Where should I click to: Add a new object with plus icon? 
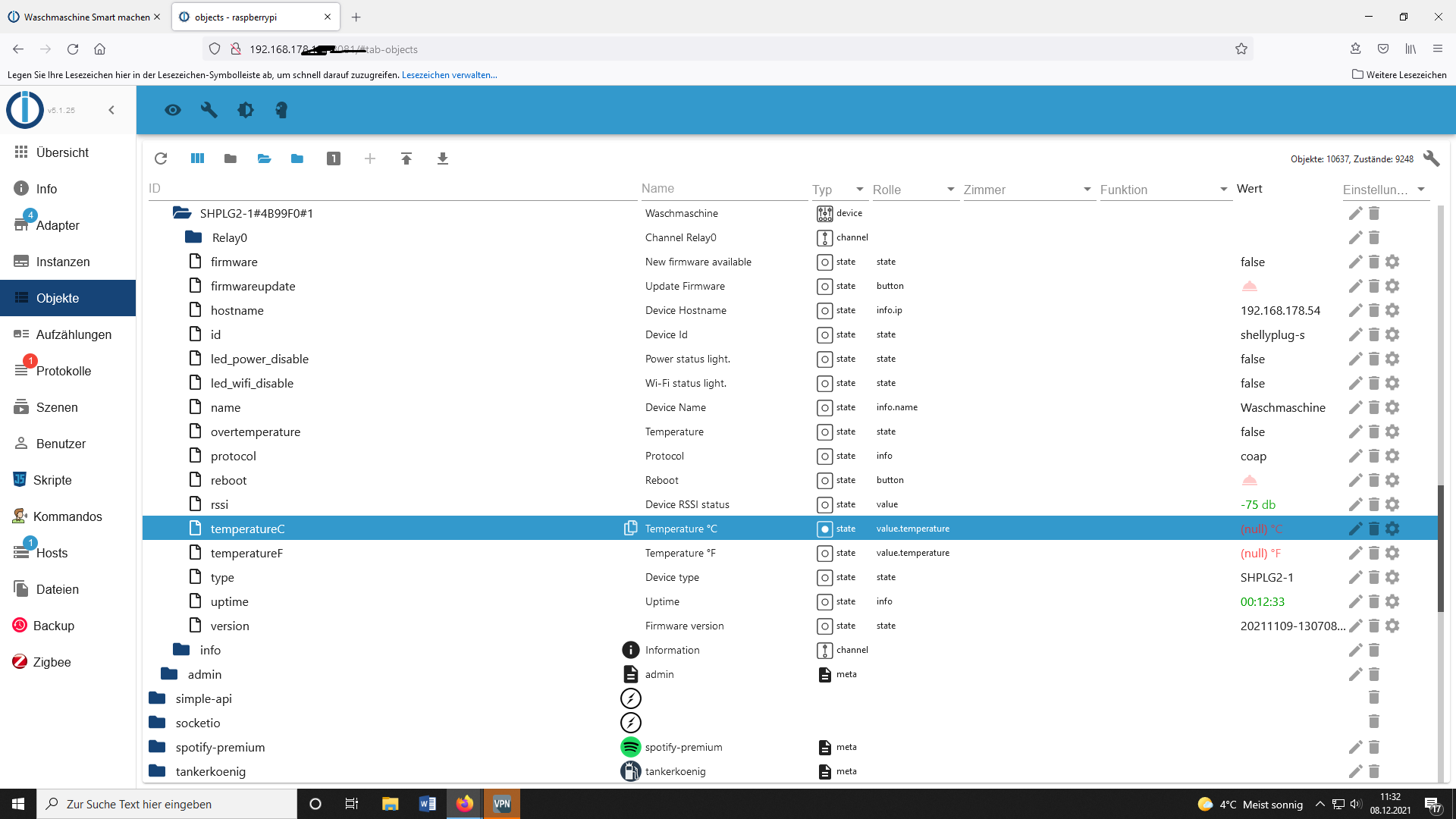pyautogui.click(x=370, y=158)
